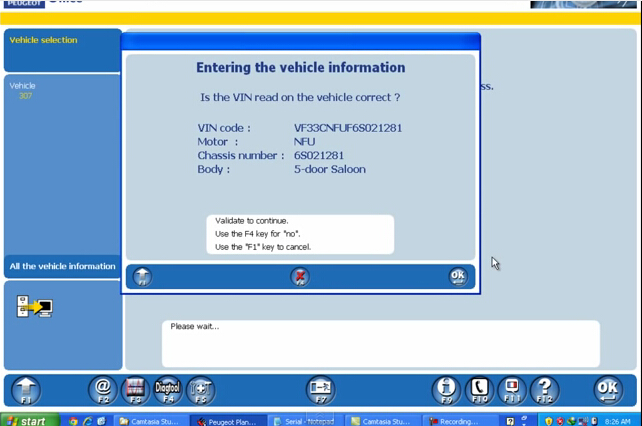Click the F1 cancel arrow in the dialog
642x426 pixels.
[142, 277]
